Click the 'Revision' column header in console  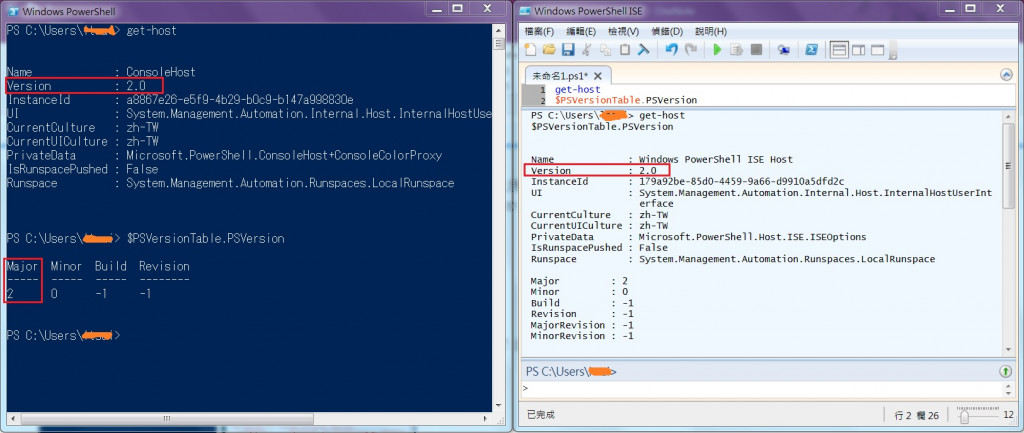pos(164,266)
